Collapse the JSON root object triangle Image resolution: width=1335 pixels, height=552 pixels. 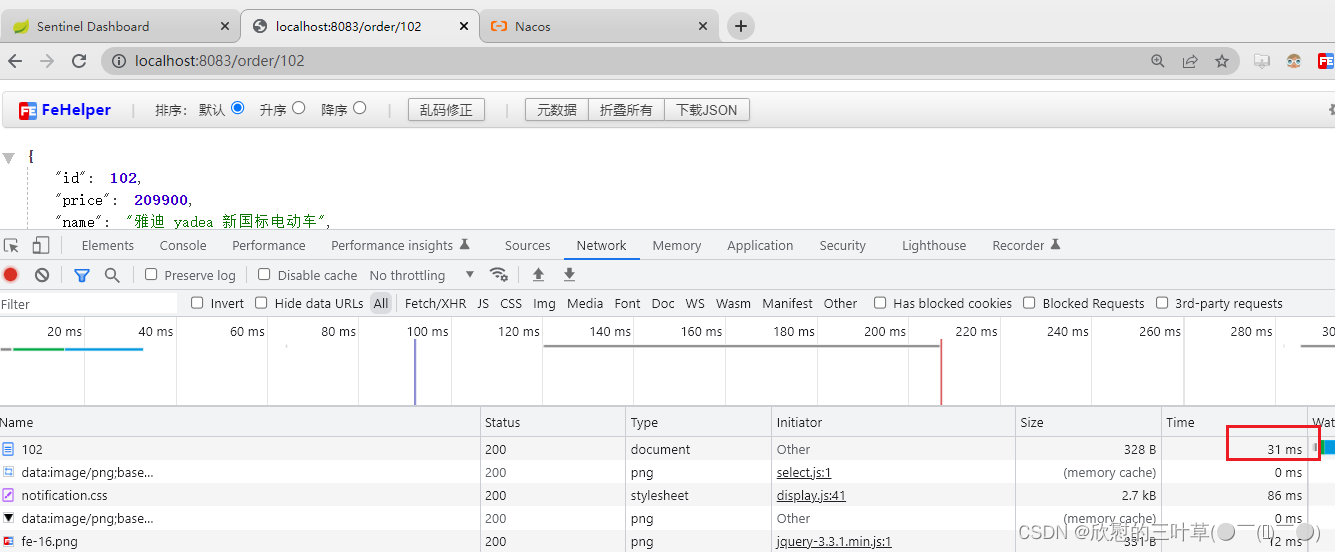pos(8,158)
